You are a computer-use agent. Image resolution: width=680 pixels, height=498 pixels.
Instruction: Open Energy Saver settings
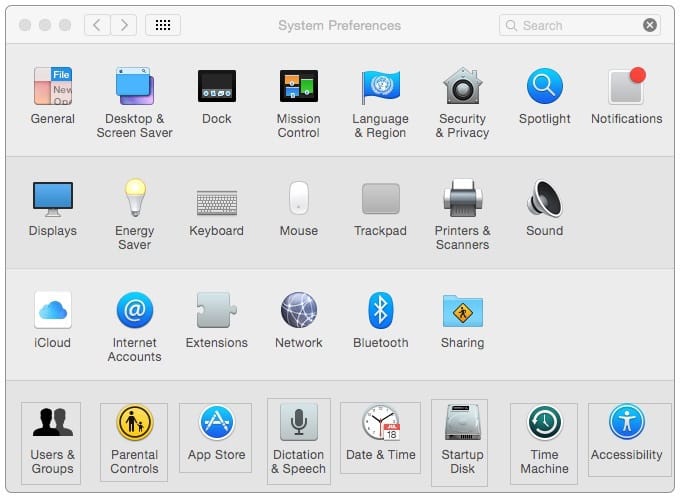[135, 199]
